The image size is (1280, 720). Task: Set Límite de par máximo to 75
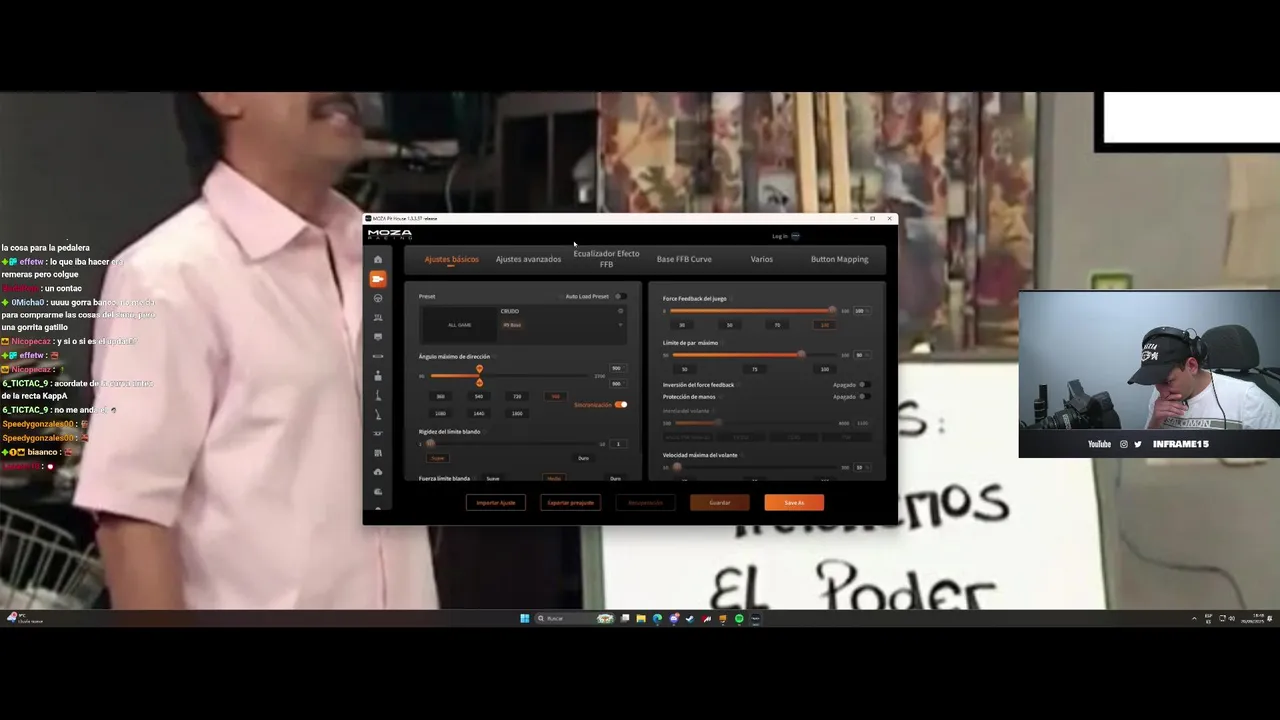(755, 369)
